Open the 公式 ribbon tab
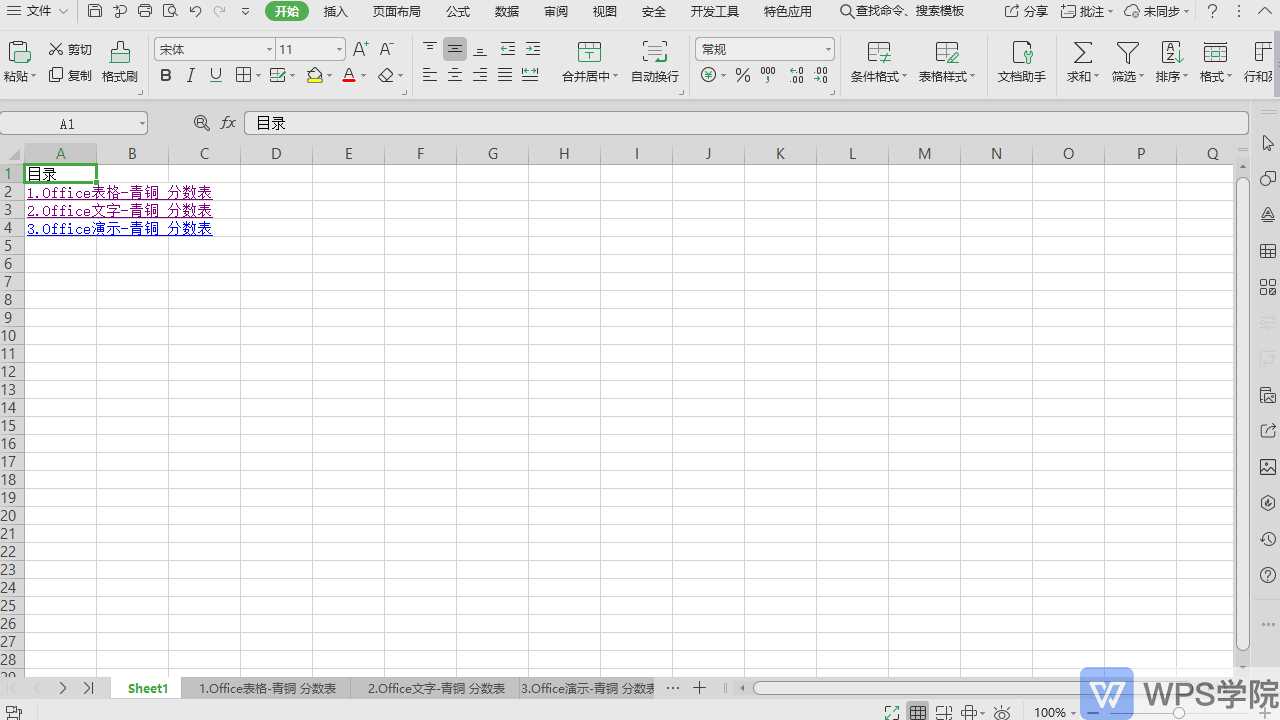Viewport: 1280px width, 720px height. 458,11
